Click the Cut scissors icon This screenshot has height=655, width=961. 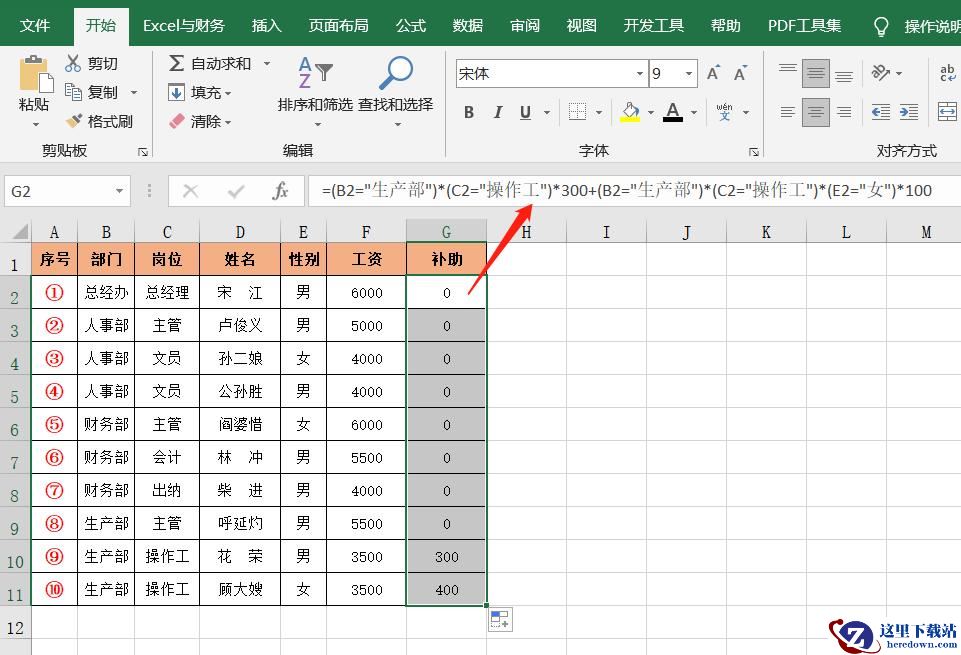pyautogui.click(x=73, y=63)
